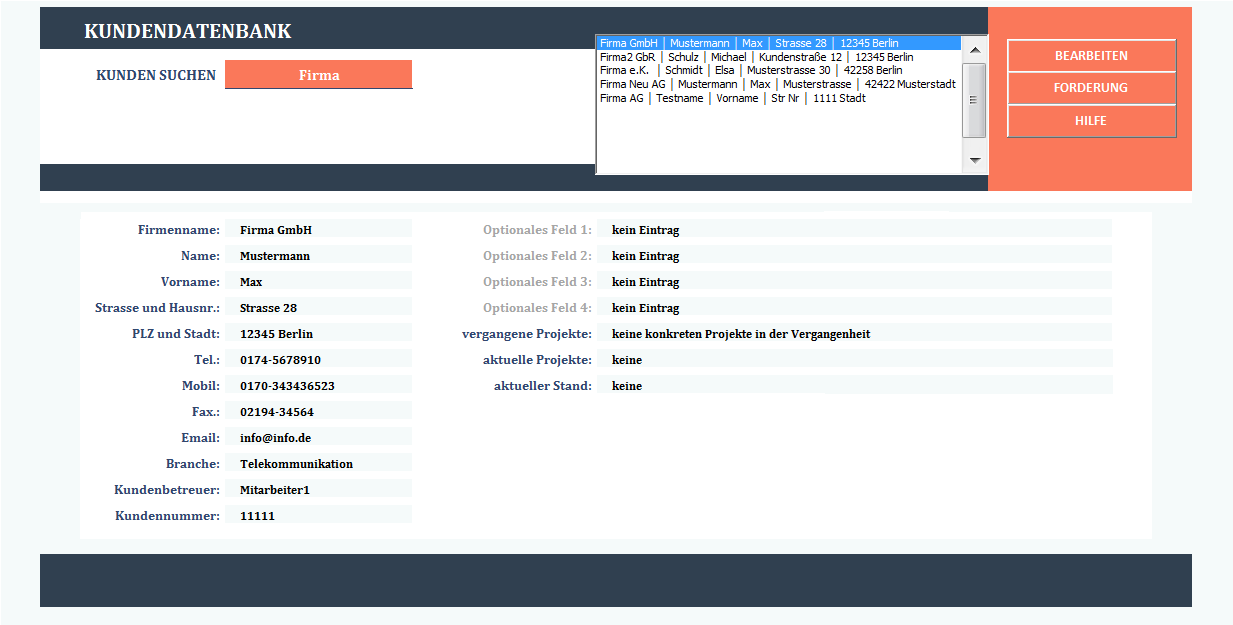
Task: Click the Branche Telekommunikation field
Action: tap(318, 464)
